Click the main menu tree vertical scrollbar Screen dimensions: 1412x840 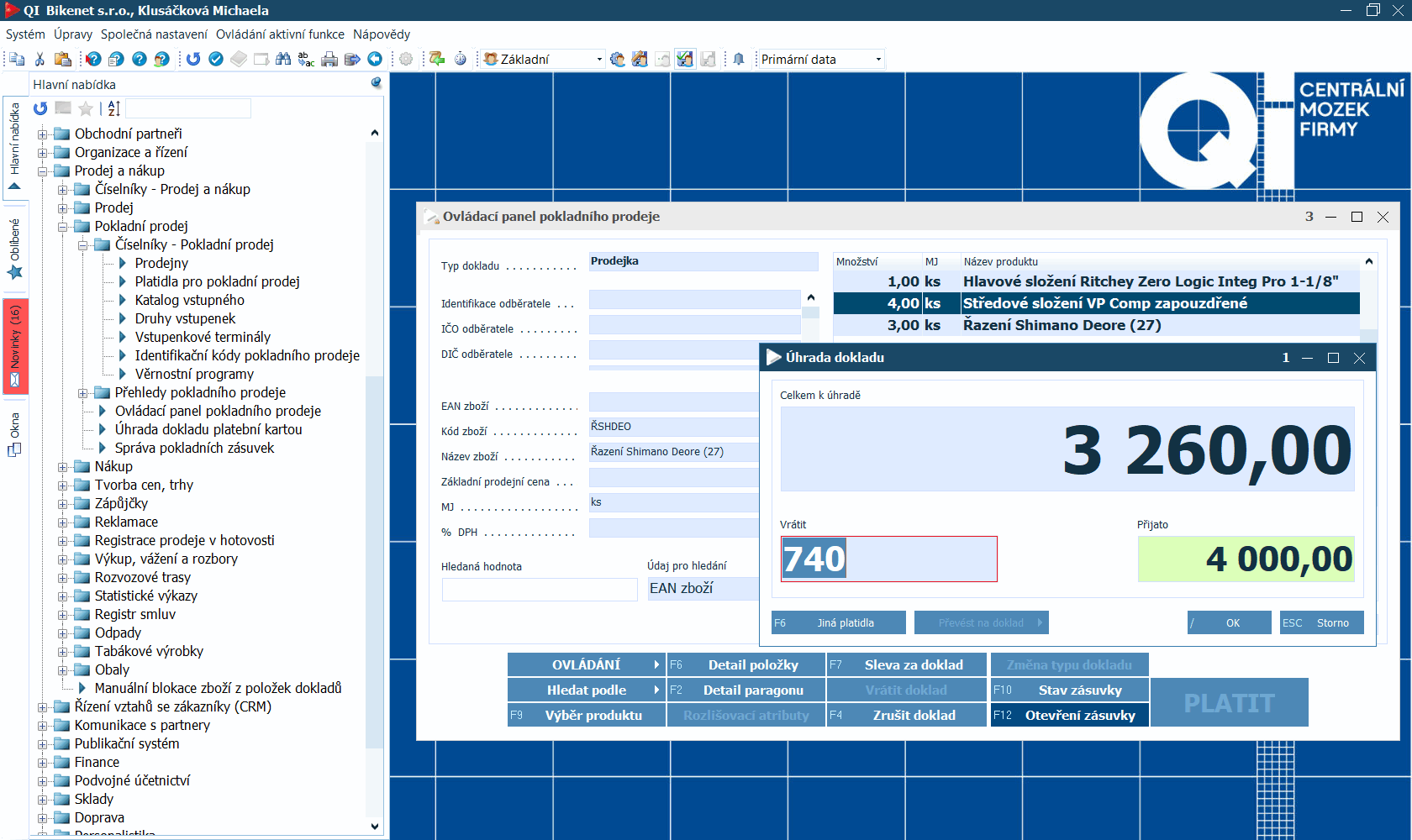(375, 470)
